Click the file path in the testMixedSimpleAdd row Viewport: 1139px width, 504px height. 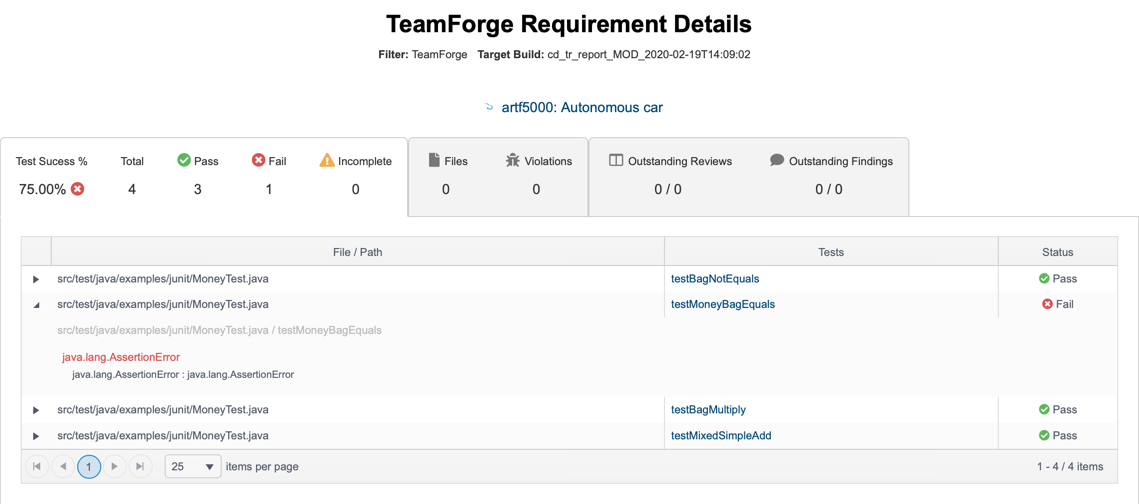click(163, 435)
